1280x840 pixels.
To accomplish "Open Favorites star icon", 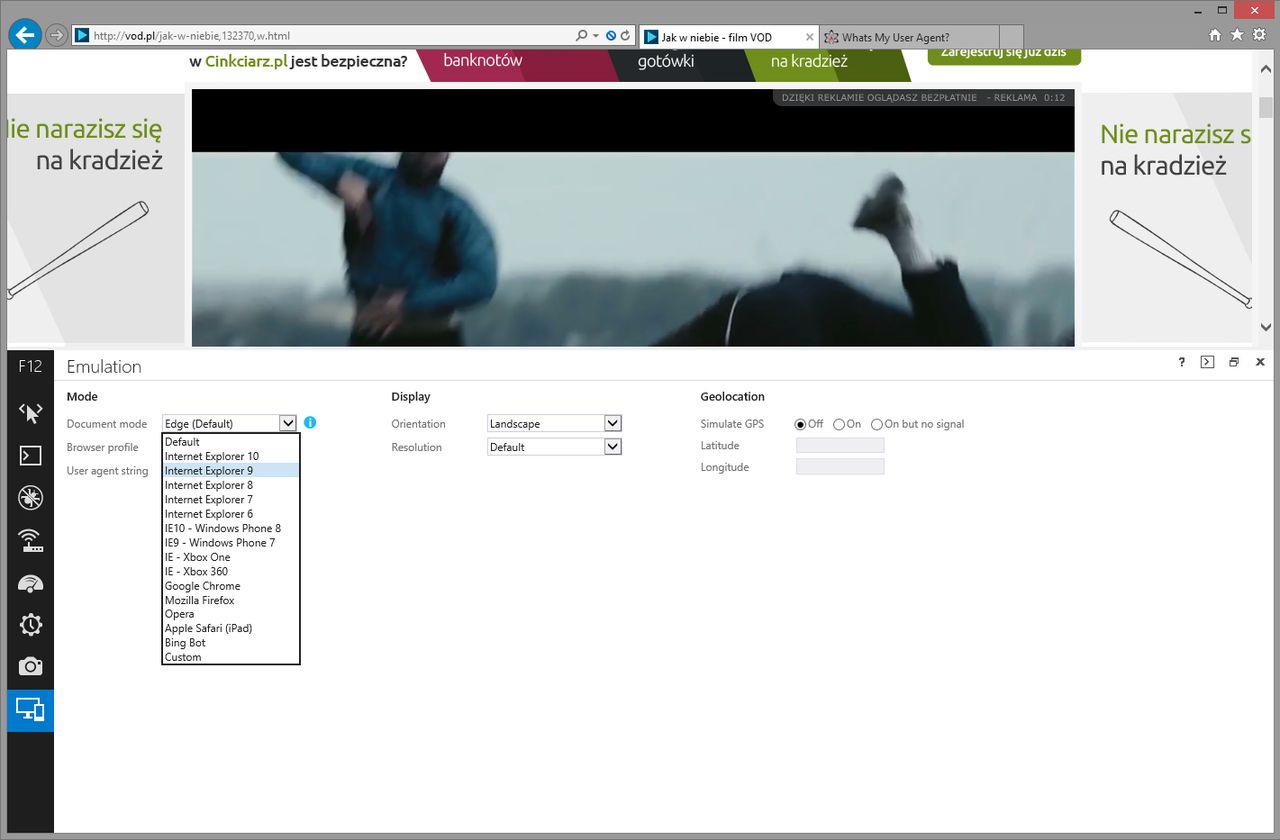I will pyautogui.click(x=1237, y=35).
